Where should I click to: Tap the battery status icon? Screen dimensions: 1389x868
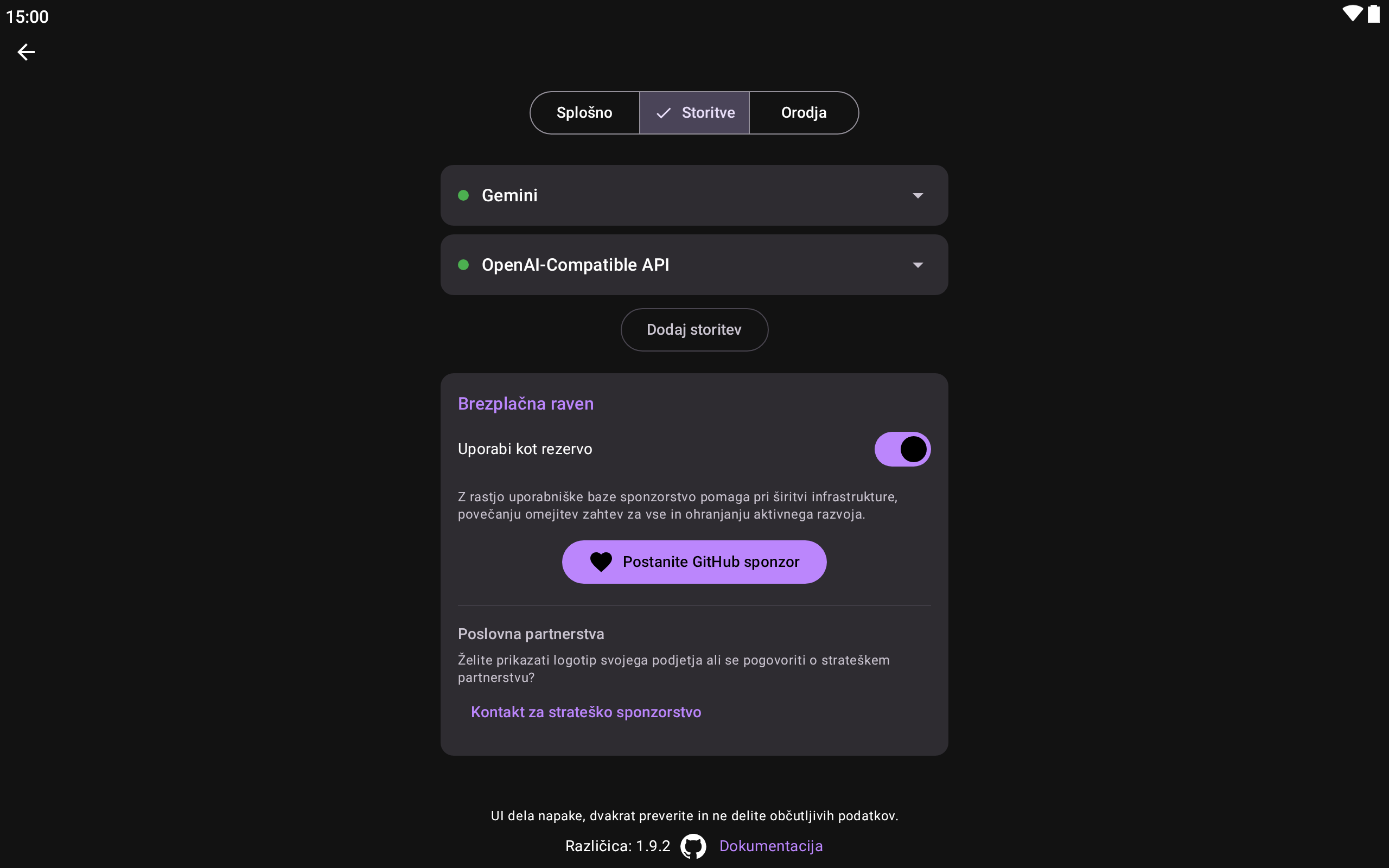pos(1373,14)
